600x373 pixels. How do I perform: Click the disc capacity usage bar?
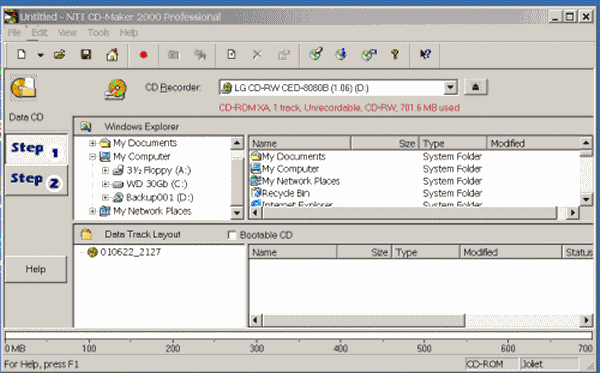pos(298,336)
